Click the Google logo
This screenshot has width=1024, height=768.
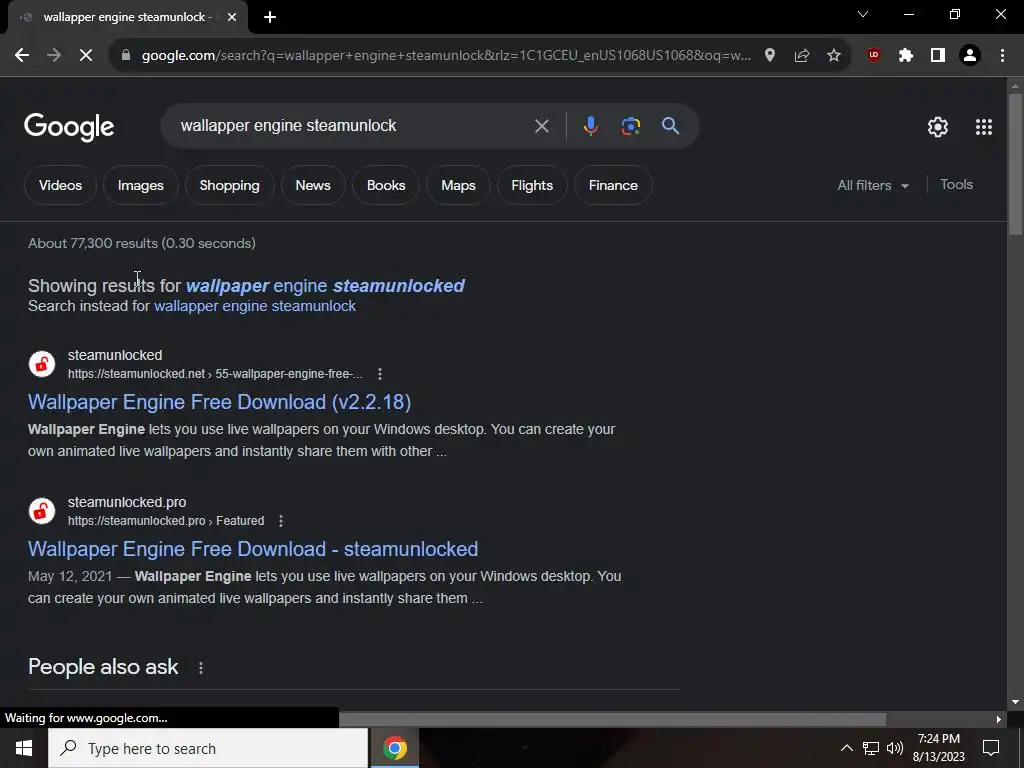(69, 127)
